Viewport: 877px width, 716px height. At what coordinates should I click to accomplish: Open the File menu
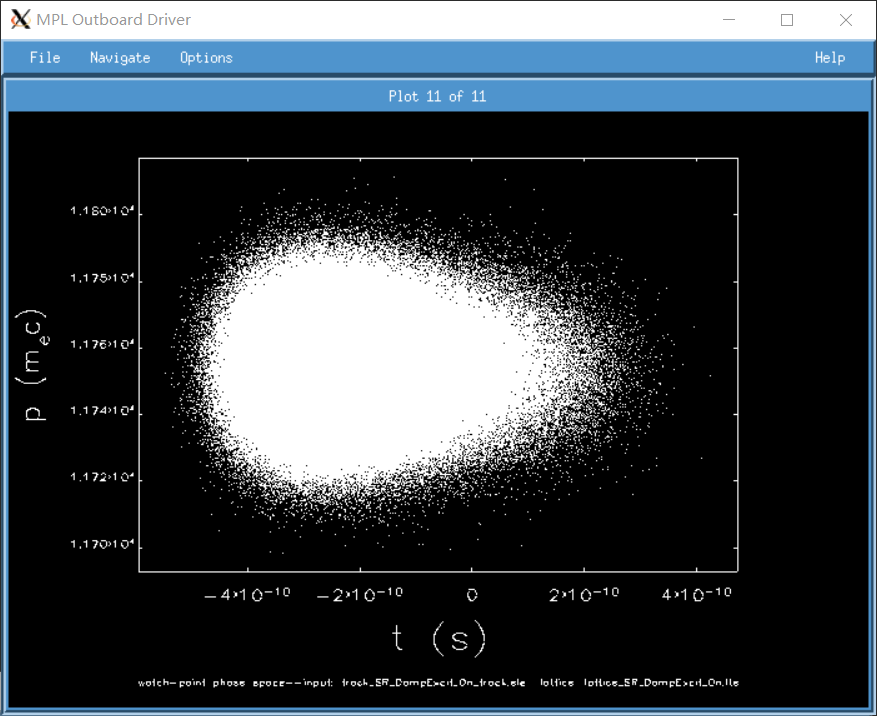click(x=45, y=58)
